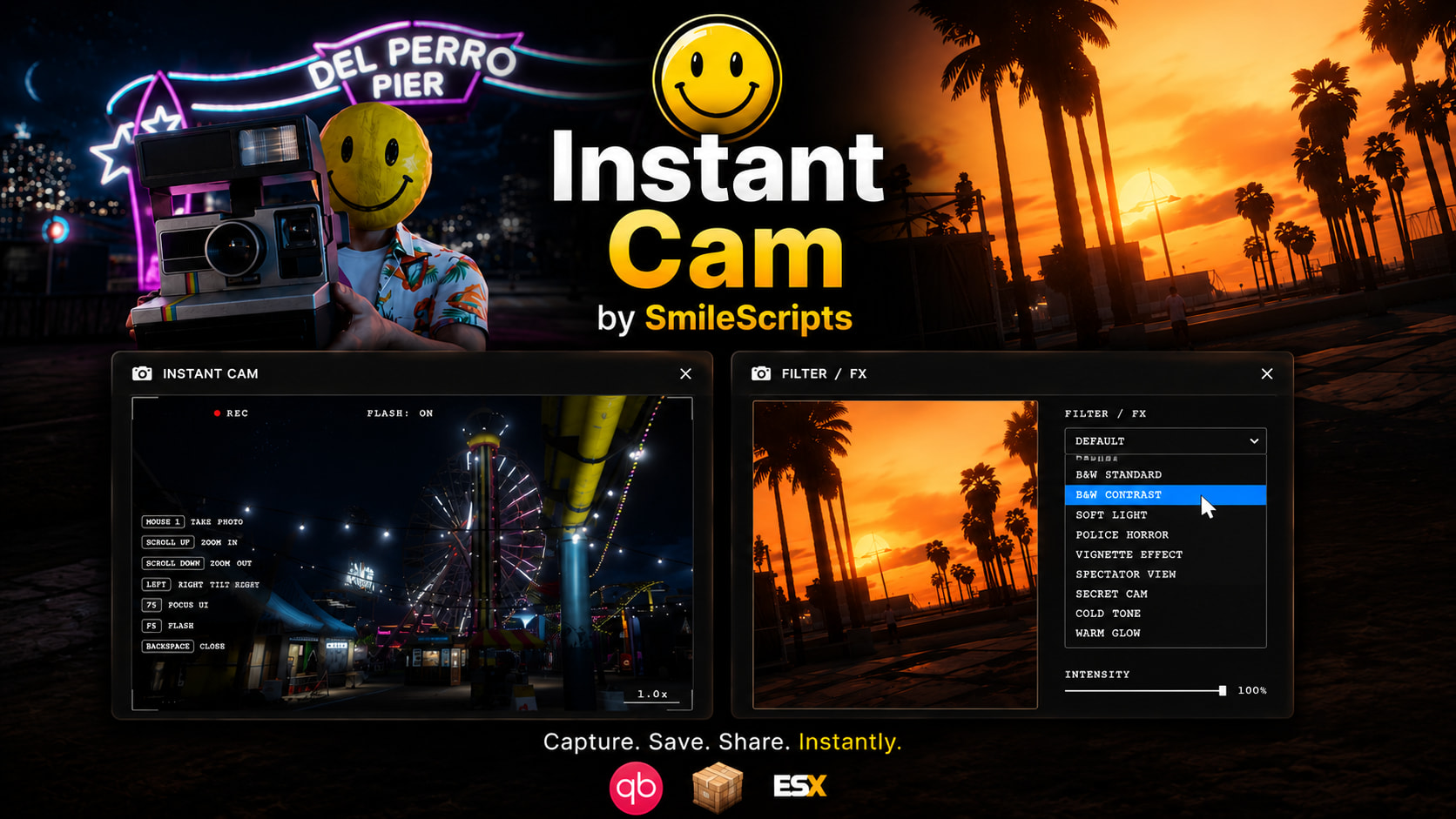Select the SOFT LIGHT filter

click(1165, 514)
